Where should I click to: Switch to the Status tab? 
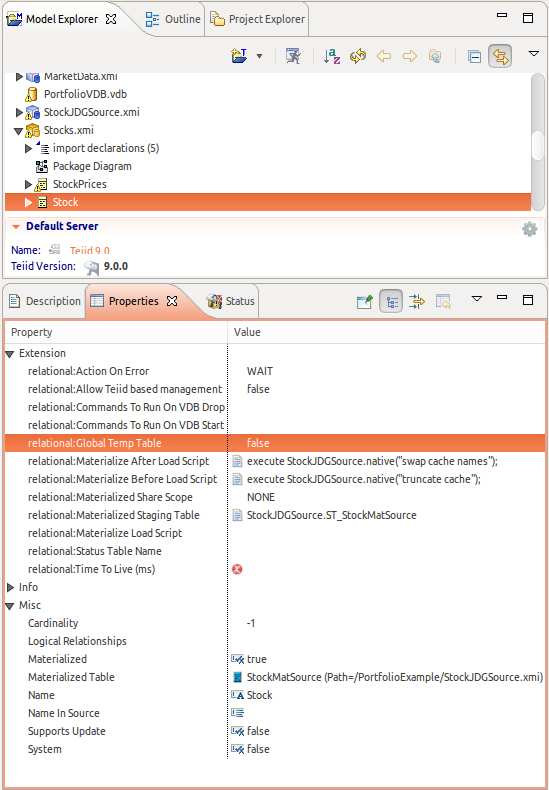coord(231,301)
